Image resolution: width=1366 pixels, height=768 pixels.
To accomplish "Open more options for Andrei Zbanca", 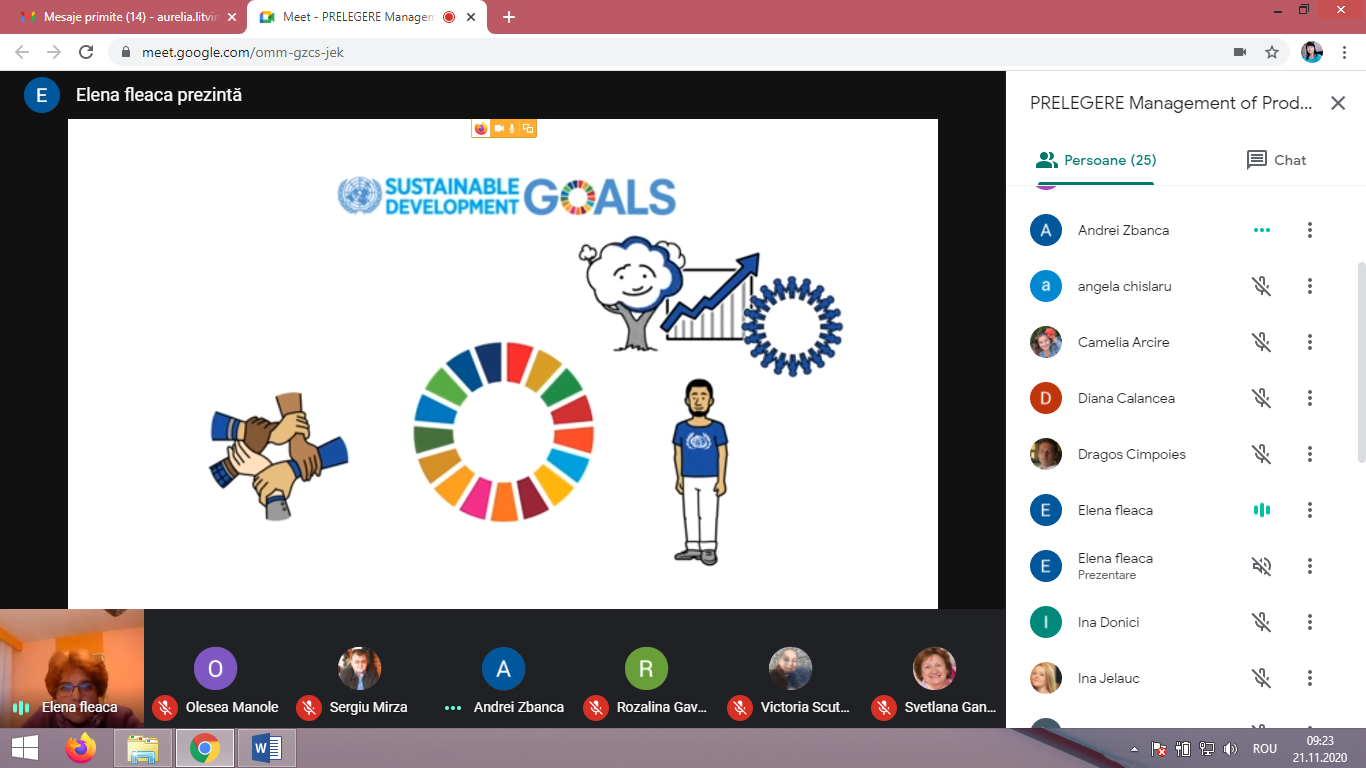I will coord(1310,230).
